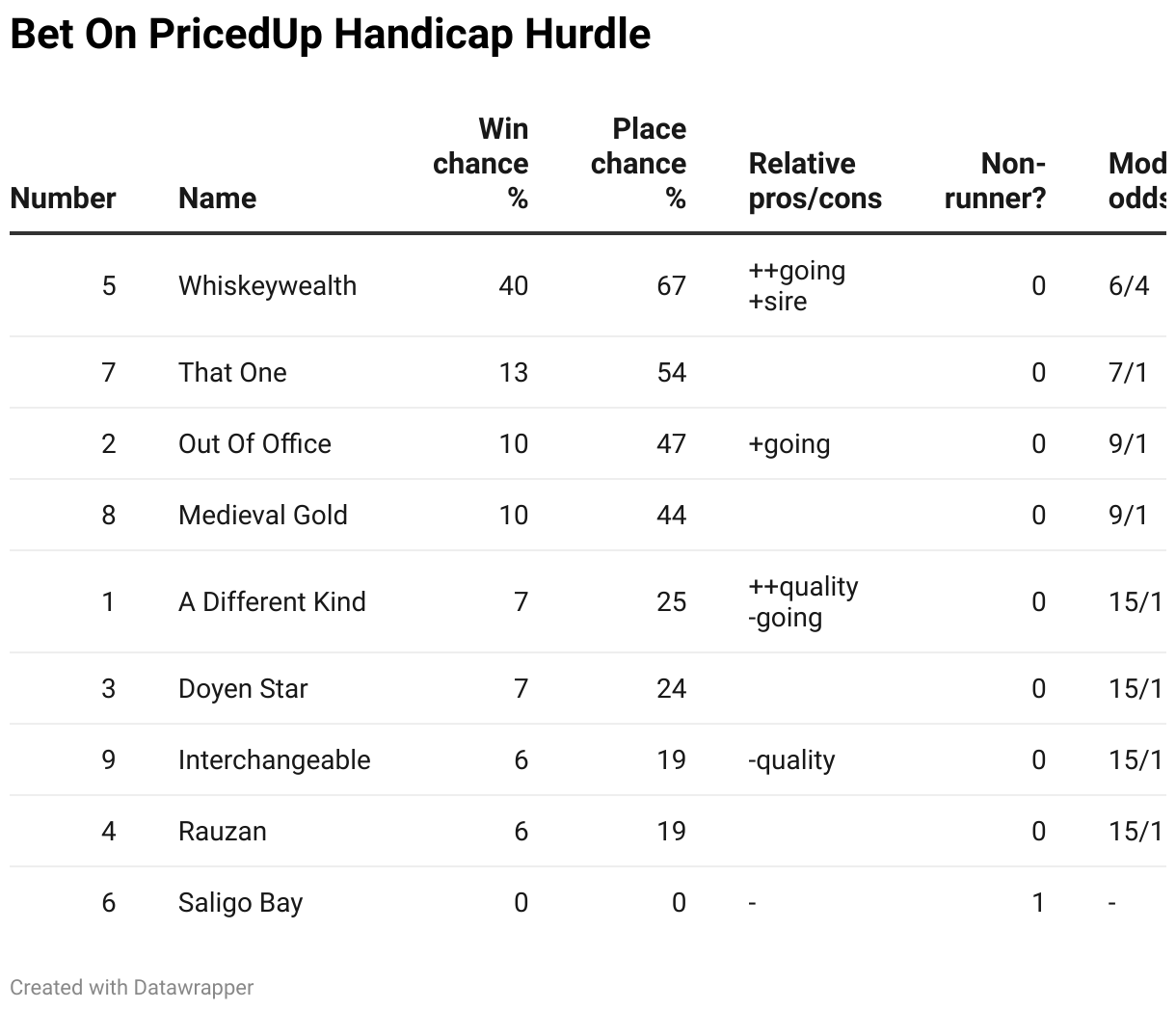Click the Rauzan name cell
This screenshot has height=1010, width=1176.
click(222, 832)
